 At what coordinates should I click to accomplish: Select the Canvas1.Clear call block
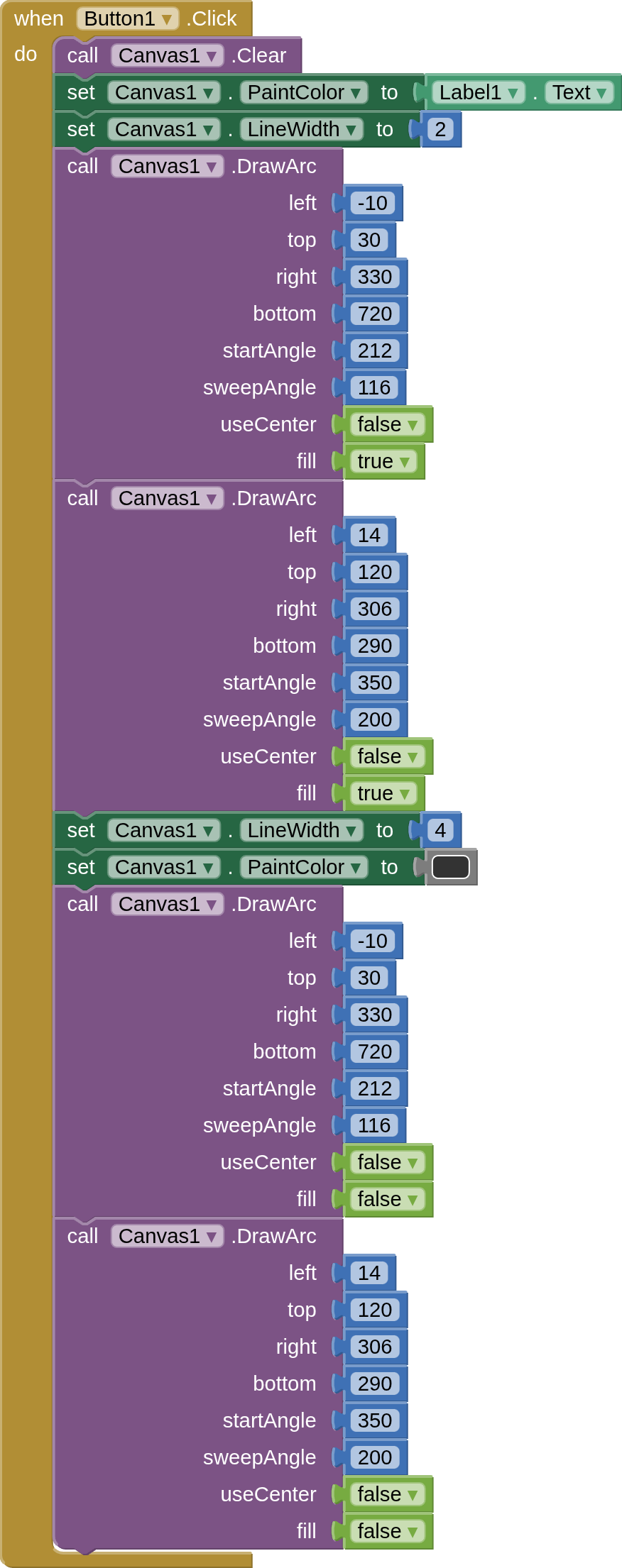[x=82, y=56]
